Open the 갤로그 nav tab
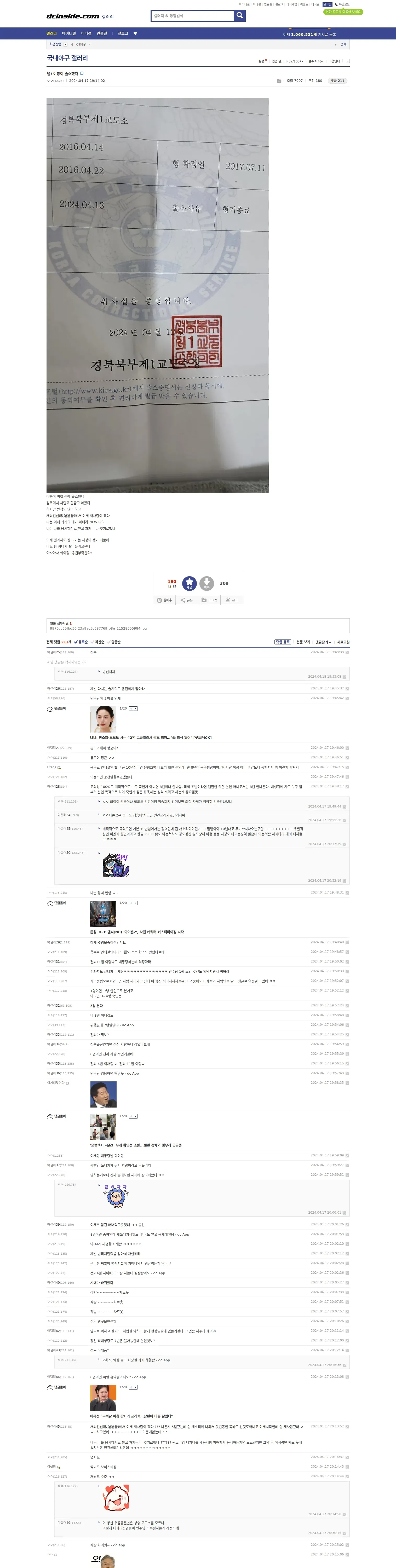The image size is (396, 1568). click(x=123, y=33)
